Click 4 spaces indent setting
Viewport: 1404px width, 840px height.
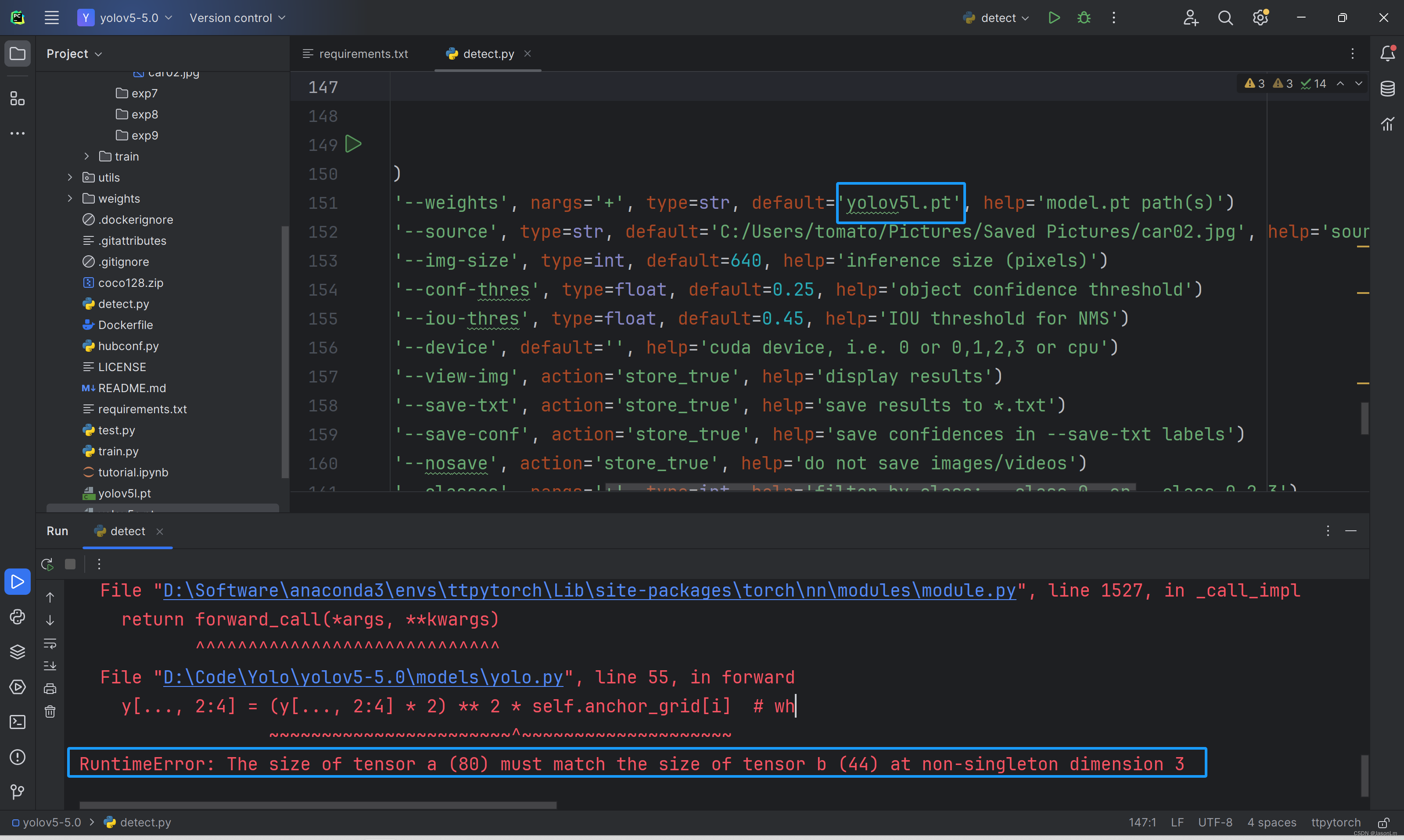[x=1271, y=822]
